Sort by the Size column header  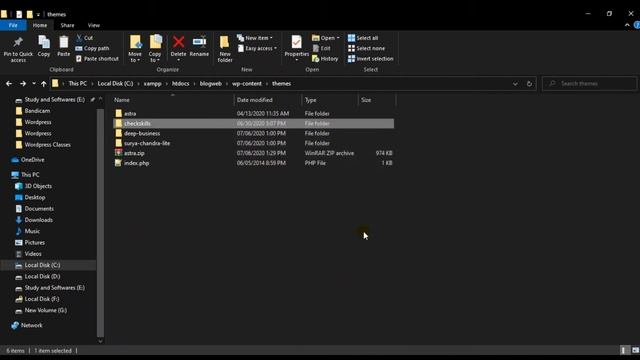377,100
